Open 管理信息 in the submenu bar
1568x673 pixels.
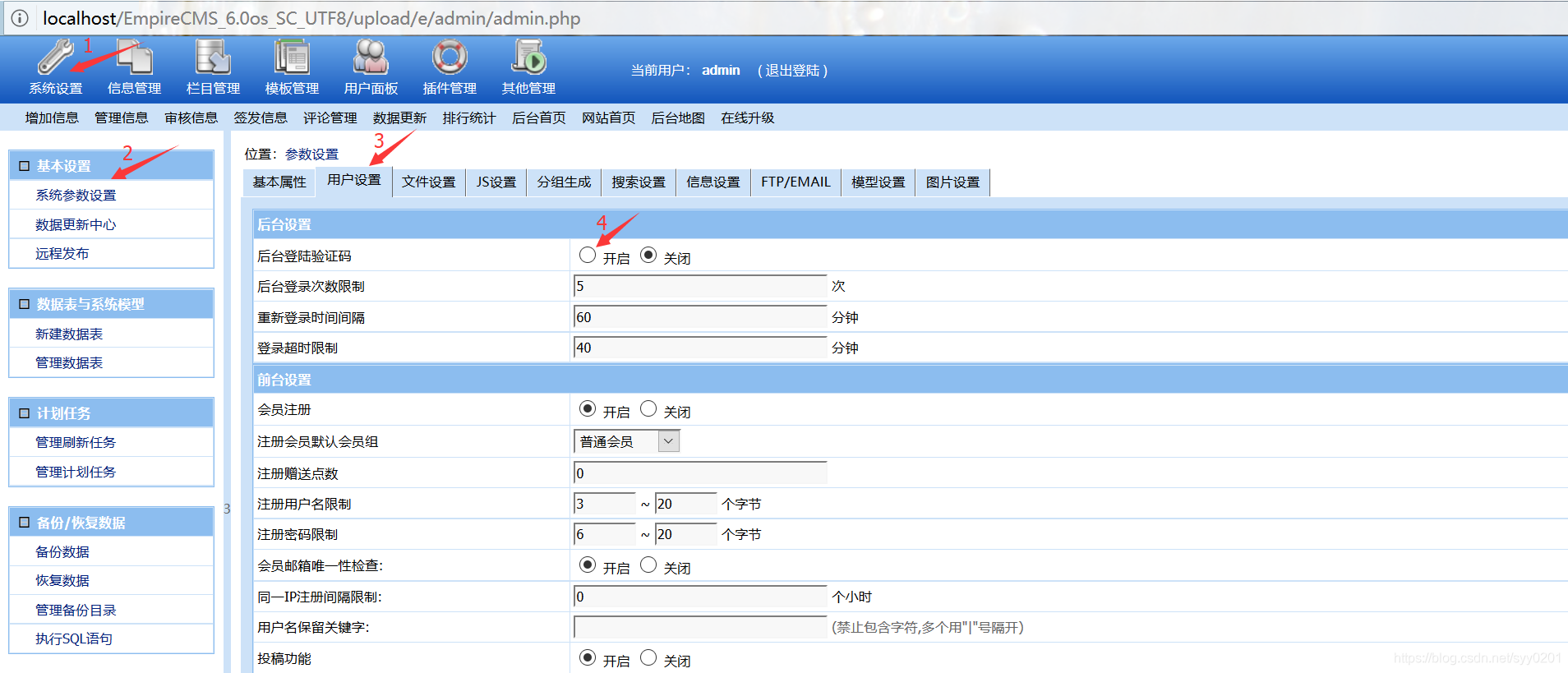(x=122, y=118)
